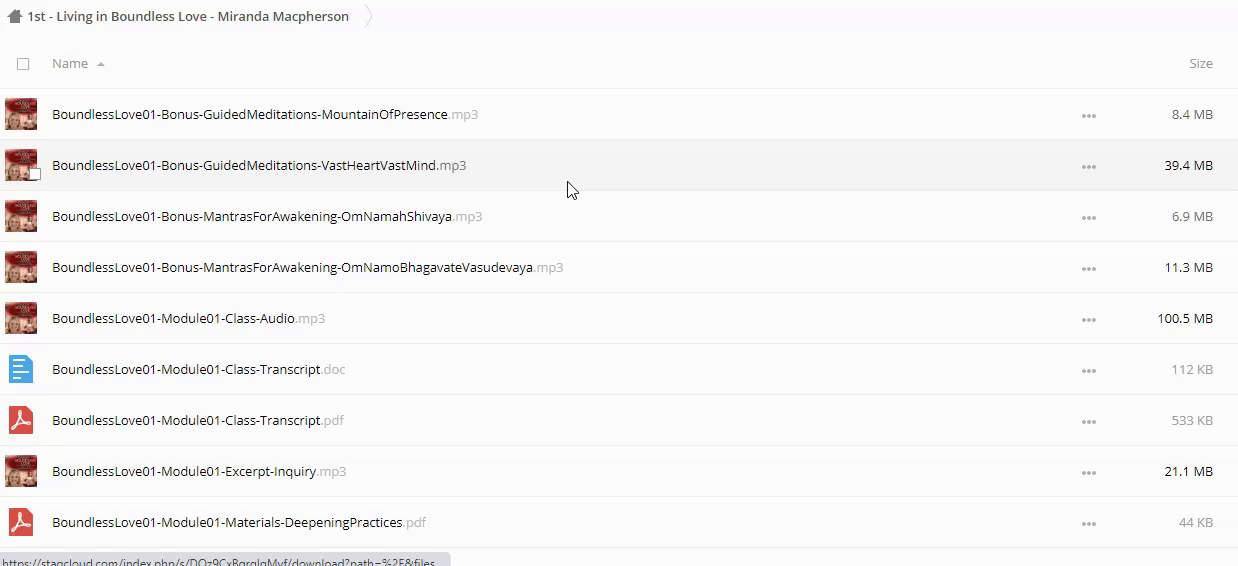Viewport: 1238px width, 566px height.
Task: Click the album icon of OmNamahShivaya.mp3
Action: pos(21,217)
